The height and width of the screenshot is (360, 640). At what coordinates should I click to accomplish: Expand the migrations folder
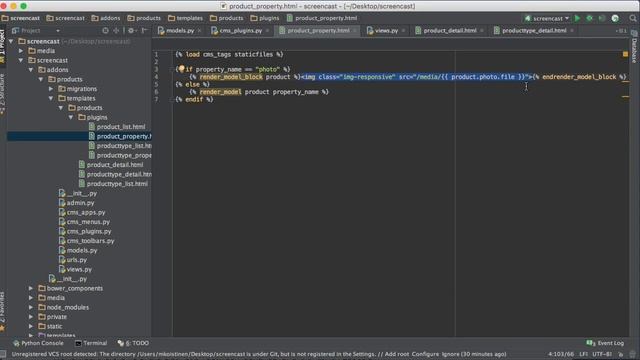pyautogui.click(x=51, y=89)
